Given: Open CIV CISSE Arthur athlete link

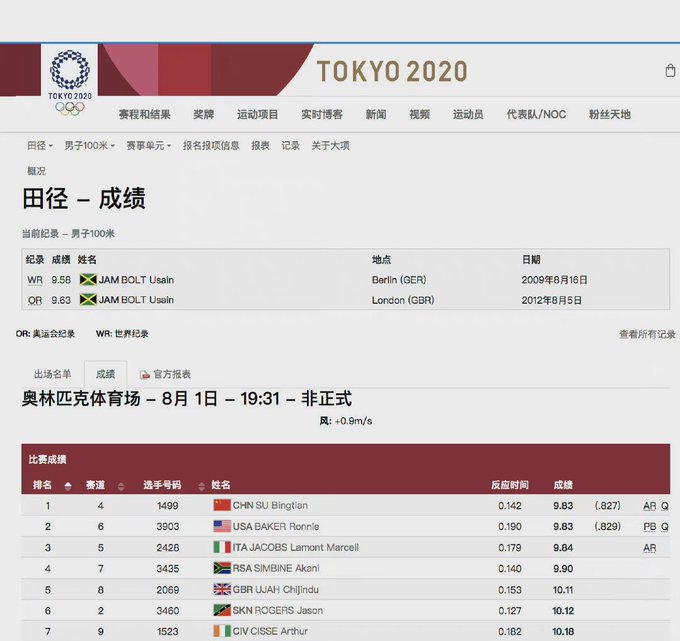Looking at the screenshot, I should [x=270, y=631].
